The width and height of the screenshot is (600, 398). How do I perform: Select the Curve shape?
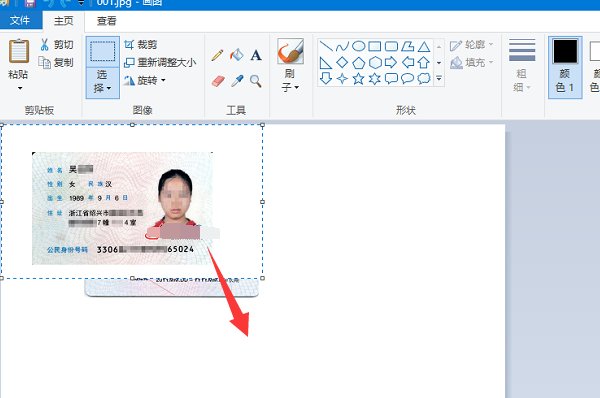tap(342, 46)
